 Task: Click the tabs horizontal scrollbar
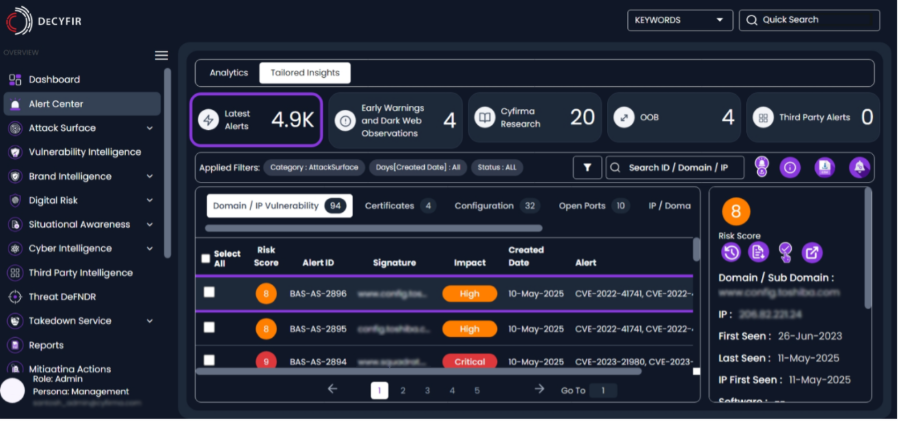pos(374,228)
